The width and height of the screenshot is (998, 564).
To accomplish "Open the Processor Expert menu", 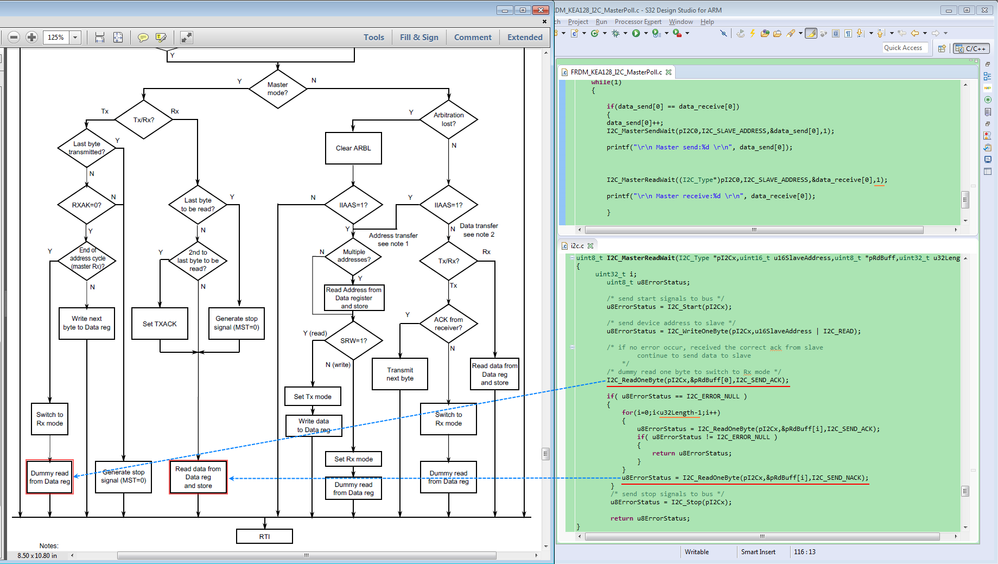I will click(x=638, y=22).
